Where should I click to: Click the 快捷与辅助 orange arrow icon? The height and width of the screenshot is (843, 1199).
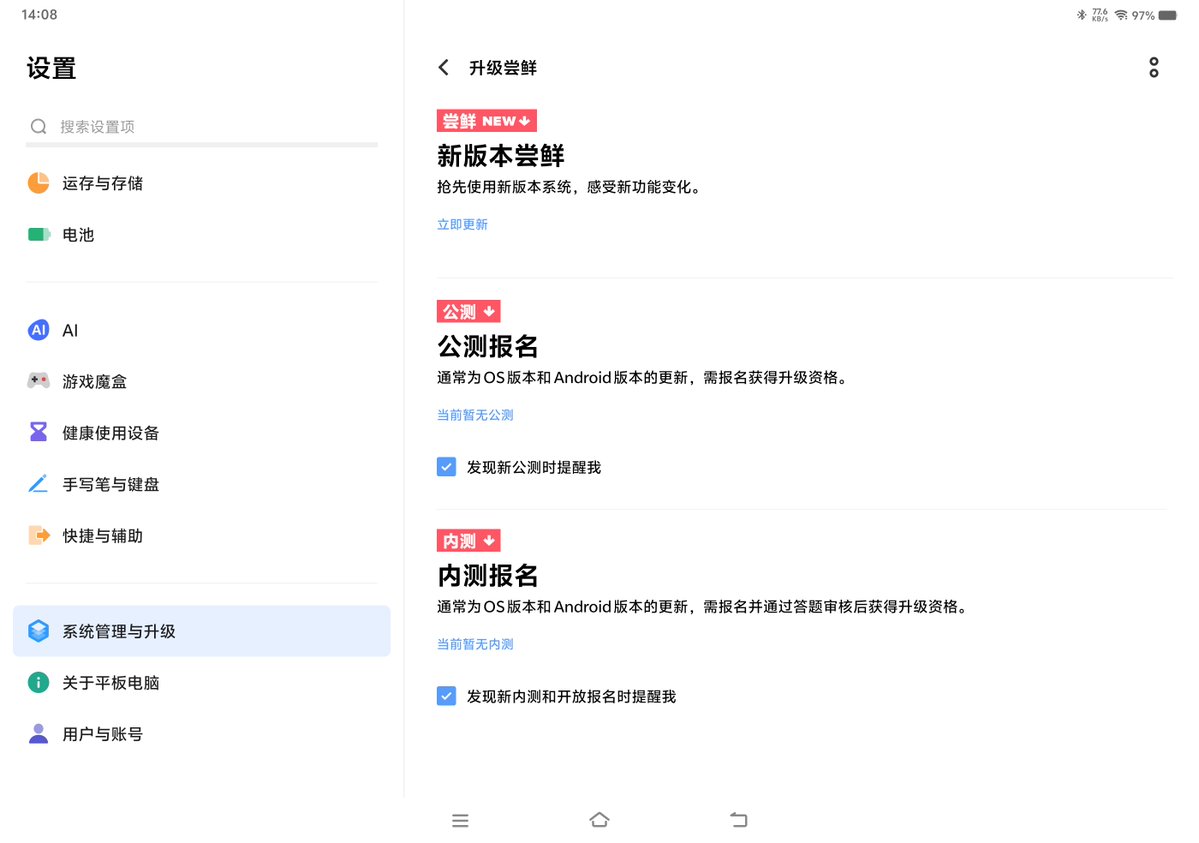coord(38,535)
